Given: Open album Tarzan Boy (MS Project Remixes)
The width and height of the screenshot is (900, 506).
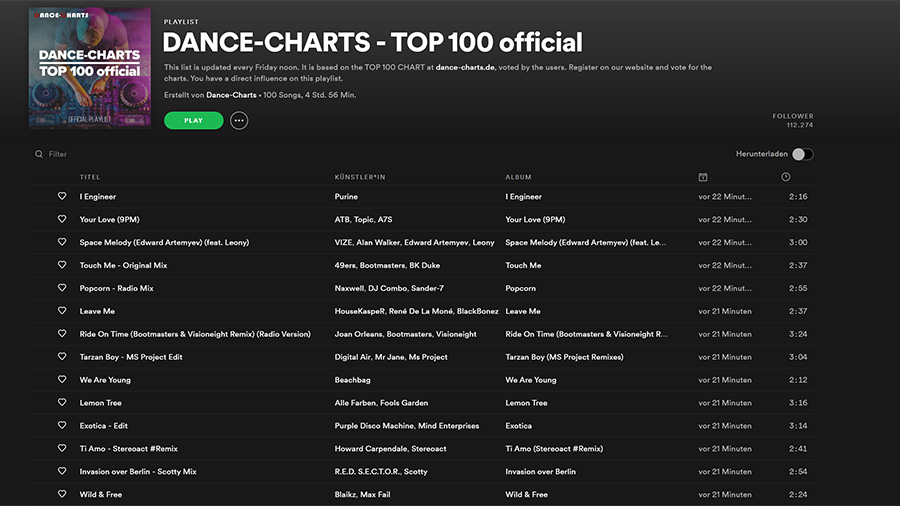Looking at the screenshot, I should pos(564,357).
